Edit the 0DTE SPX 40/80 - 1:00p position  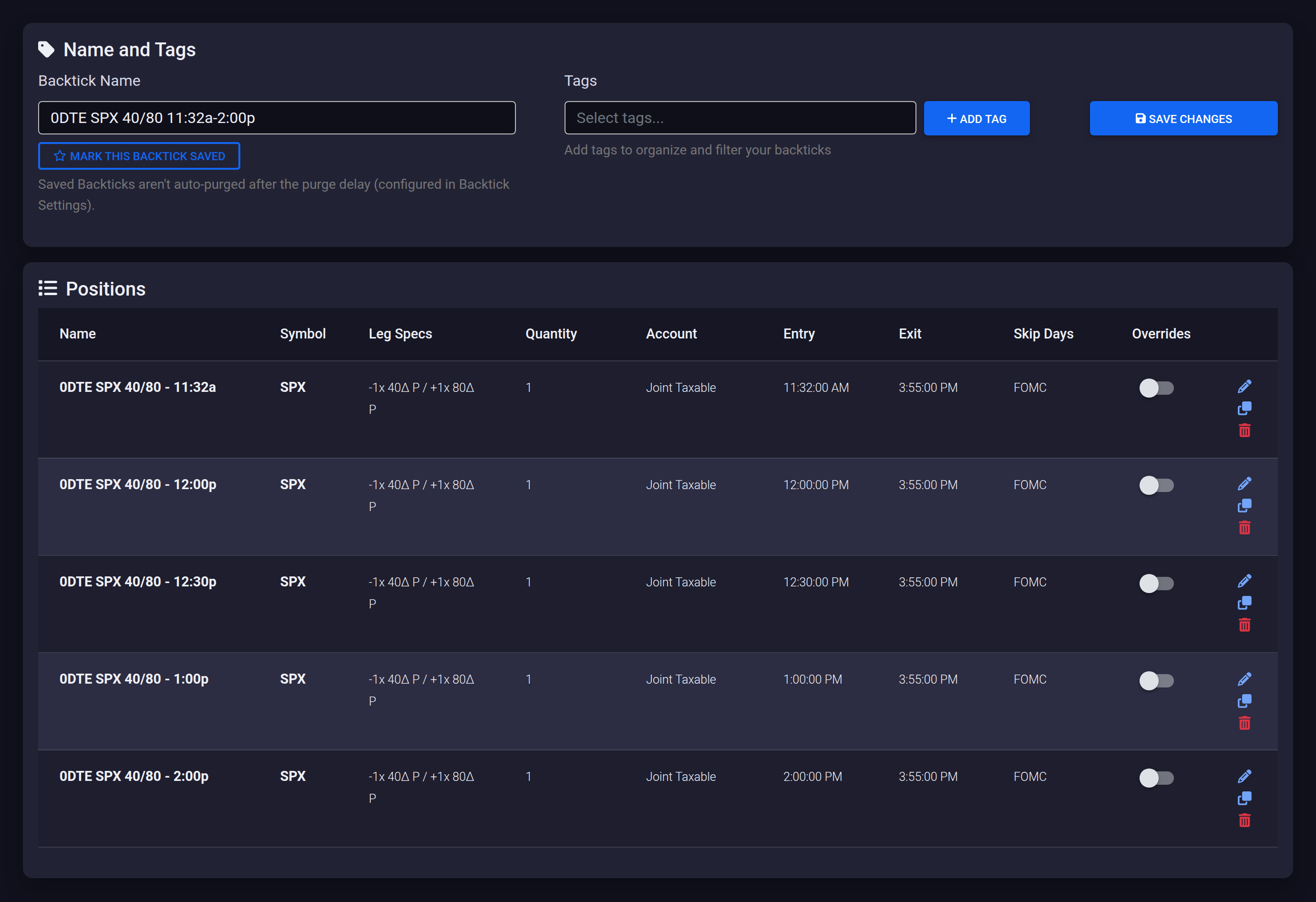click(x=1244, y=679)
